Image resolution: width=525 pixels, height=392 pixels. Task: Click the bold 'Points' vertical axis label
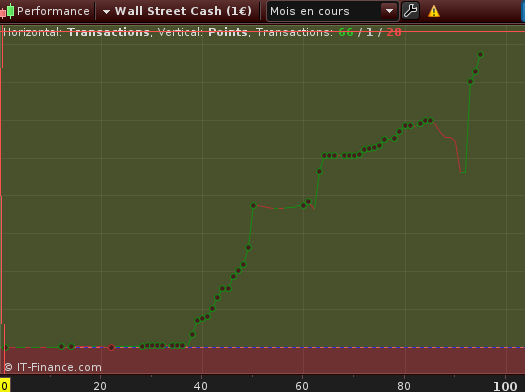click(x=228, y=32)
